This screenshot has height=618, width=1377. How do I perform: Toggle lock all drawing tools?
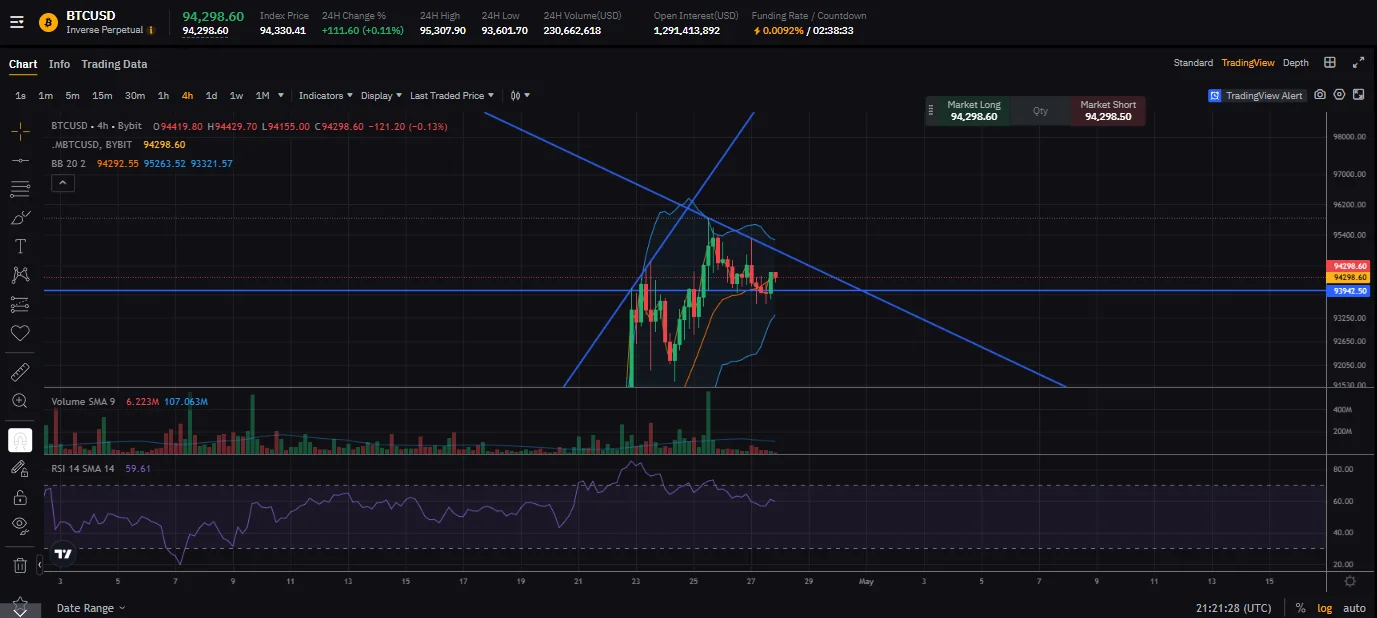tap(20, 497)
